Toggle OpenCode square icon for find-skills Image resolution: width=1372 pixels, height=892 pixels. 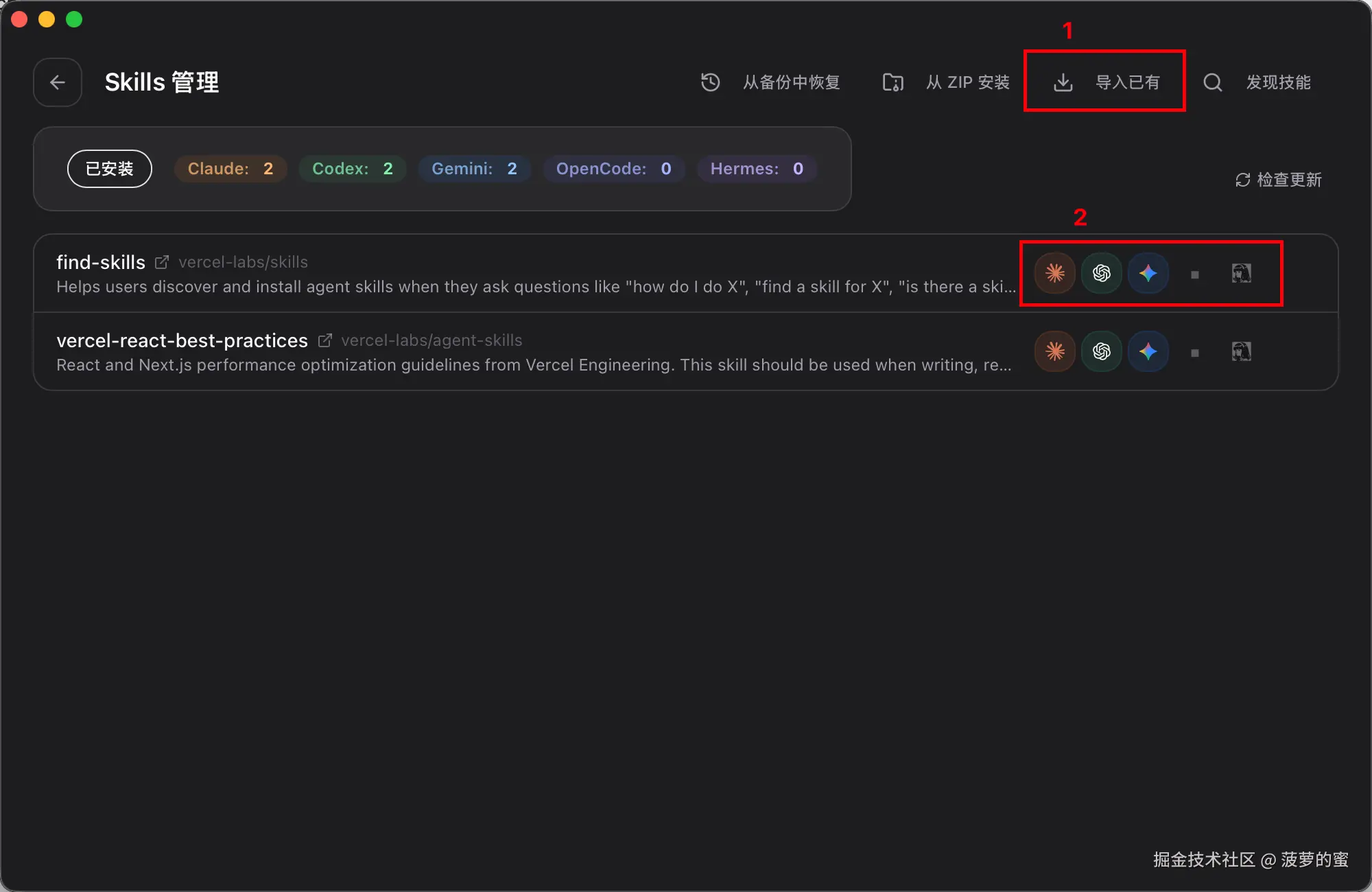click(x=1194, y=274)
